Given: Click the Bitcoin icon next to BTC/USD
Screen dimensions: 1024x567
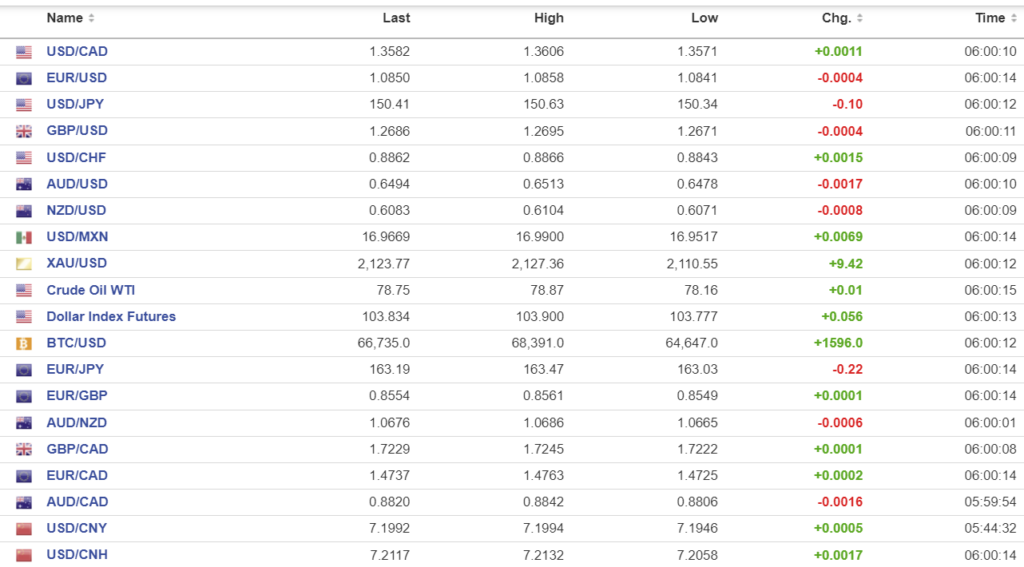Looking at the screenshot, I should click(24, 343).
